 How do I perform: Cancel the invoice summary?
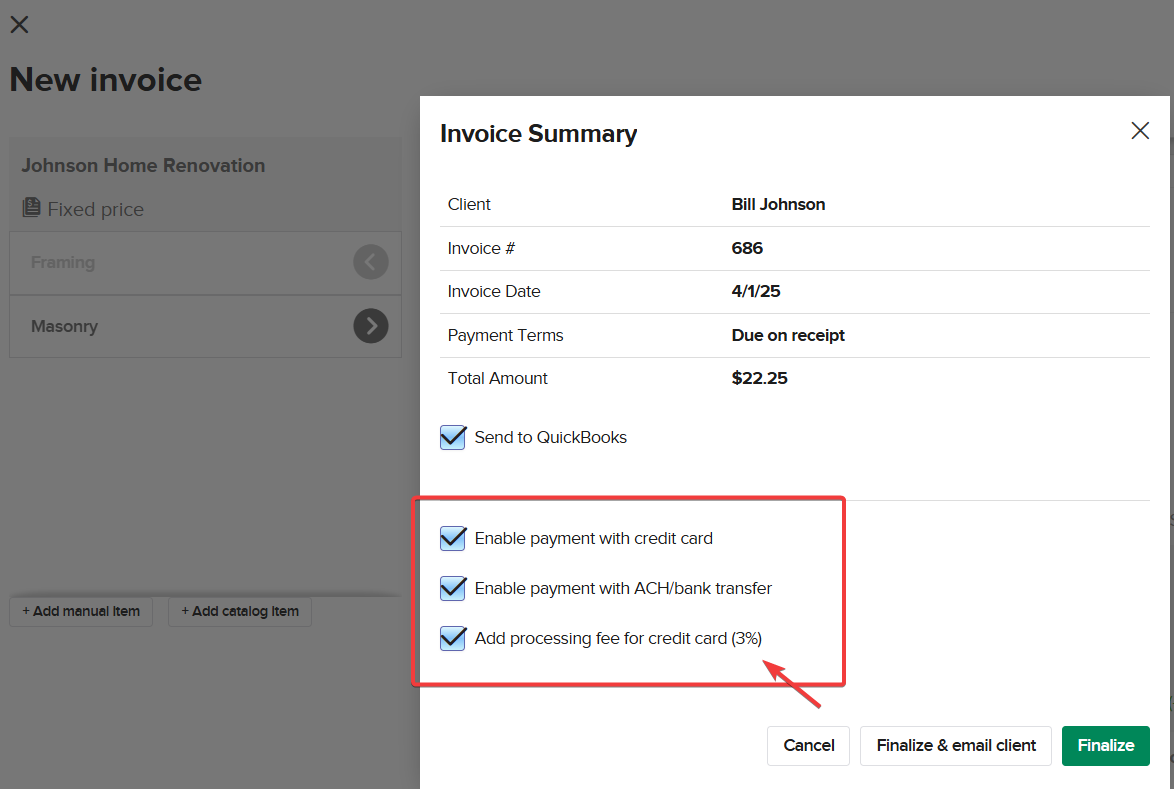click(808, 745)
